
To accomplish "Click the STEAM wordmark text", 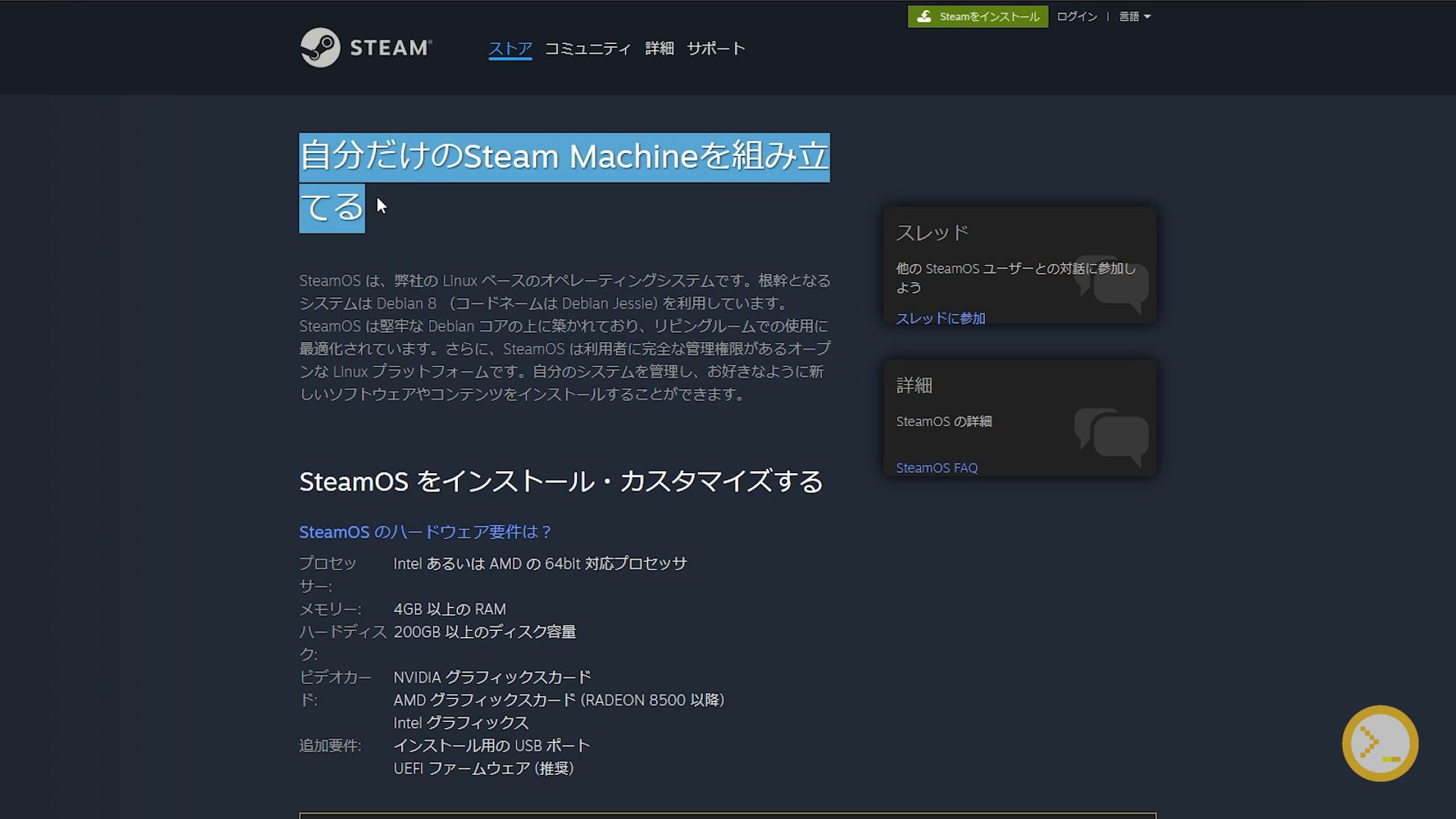I will 390,48.
